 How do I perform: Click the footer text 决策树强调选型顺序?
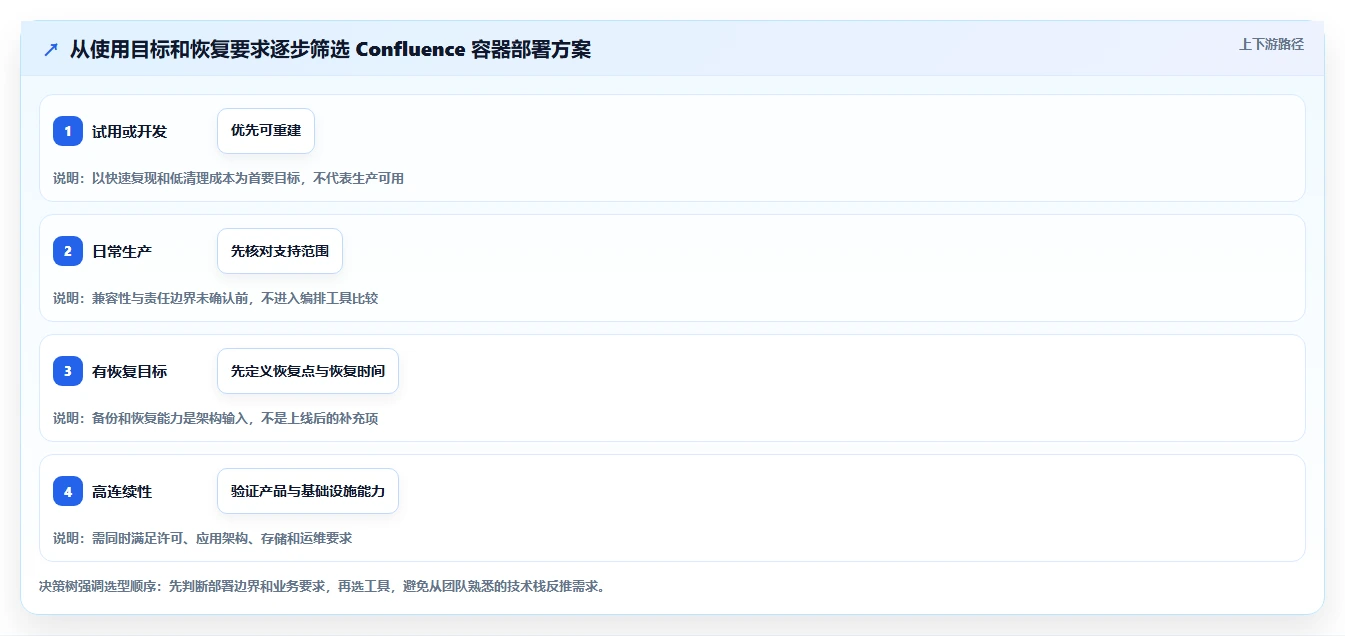[99, 586]
